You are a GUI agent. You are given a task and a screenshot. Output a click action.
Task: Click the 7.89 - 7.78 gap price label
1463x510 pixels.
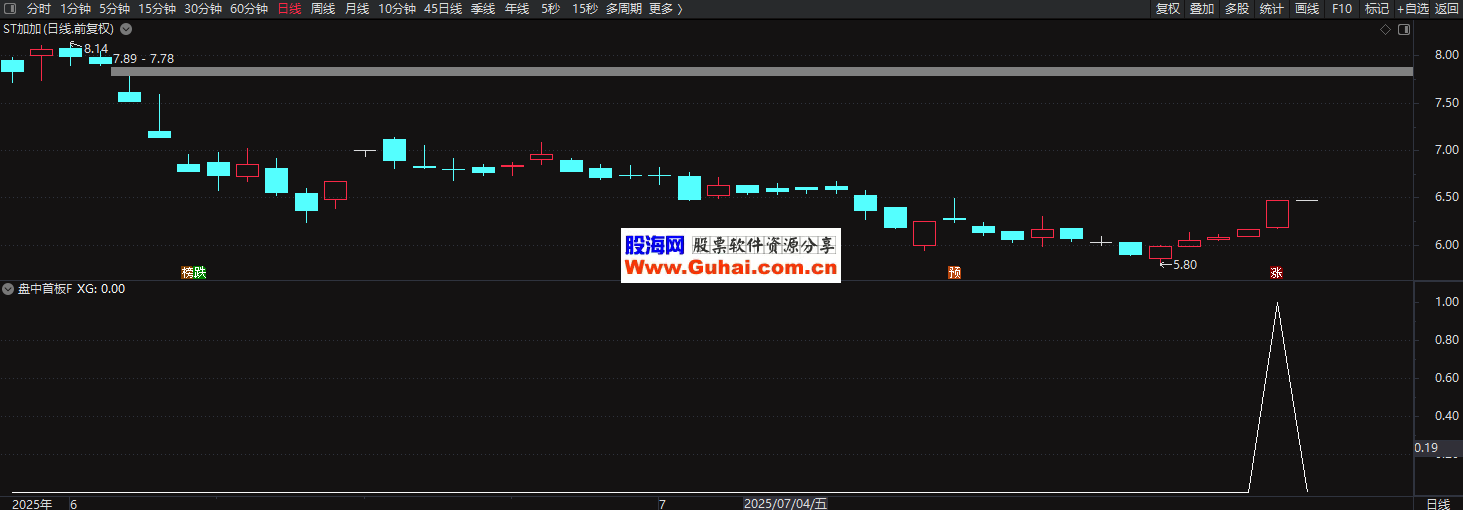[144, 59]
